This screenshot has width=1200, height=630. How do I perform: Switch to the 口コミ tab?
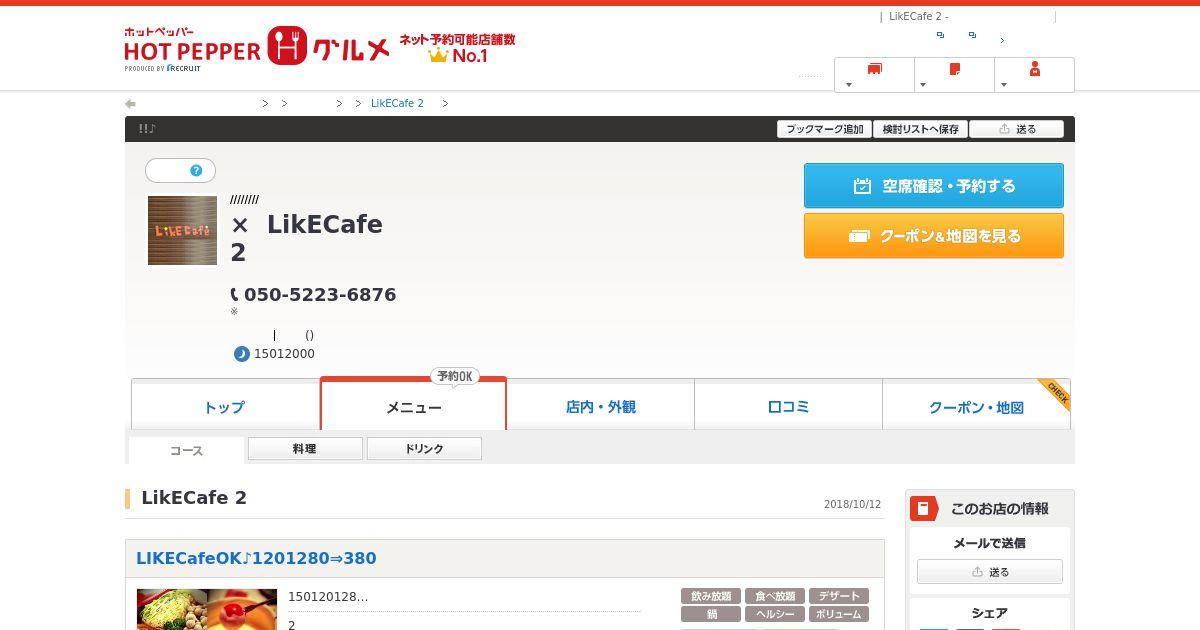(788, 406)
